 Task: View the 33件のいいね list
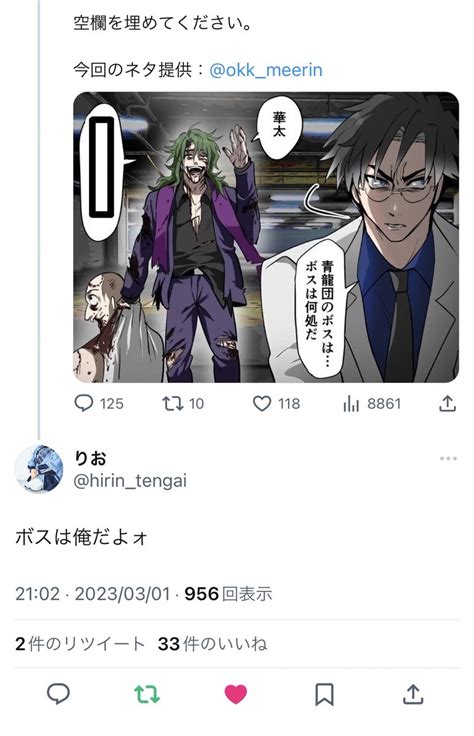tap(212, 644)
